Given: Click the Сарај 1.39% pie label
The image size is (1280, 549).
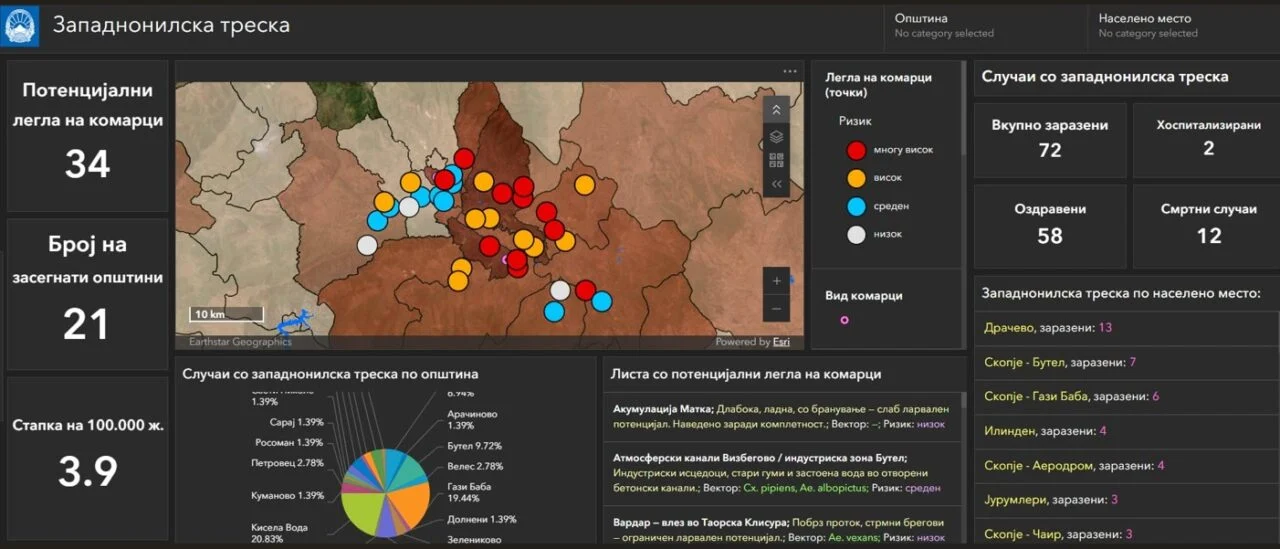Looking at the screenshot, I should [294, 424].
